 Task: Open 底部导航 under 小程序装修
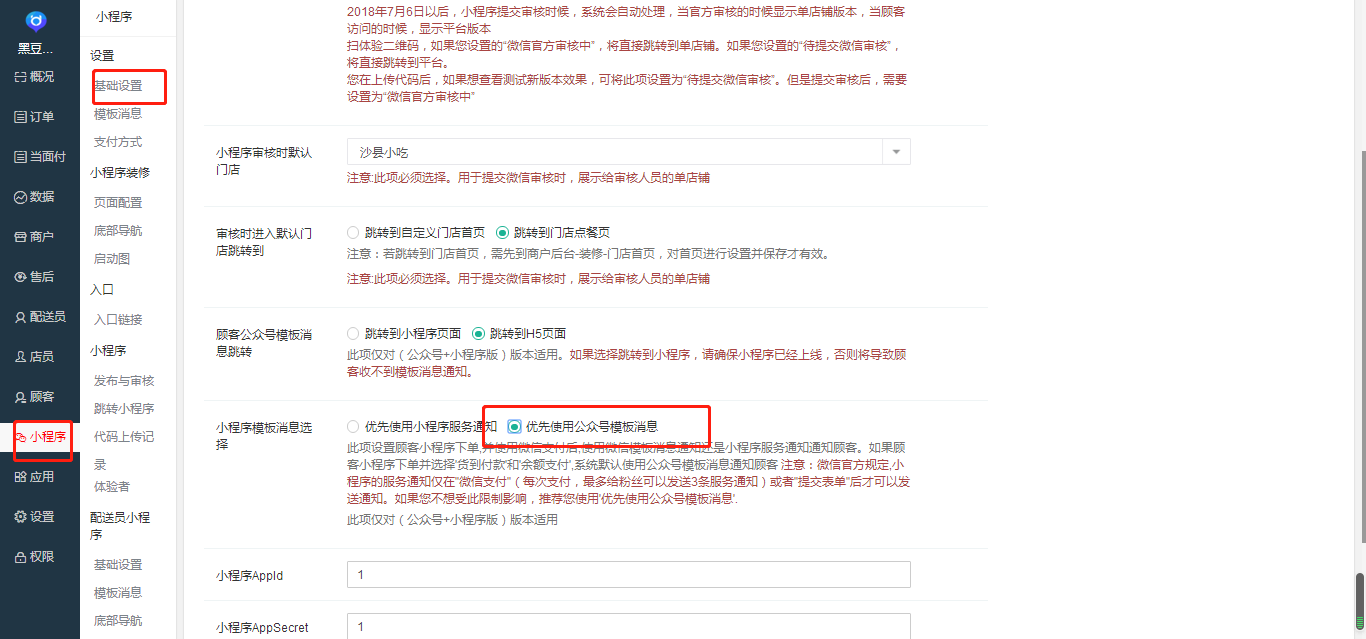pyautogui.click(x=118, y=230)
